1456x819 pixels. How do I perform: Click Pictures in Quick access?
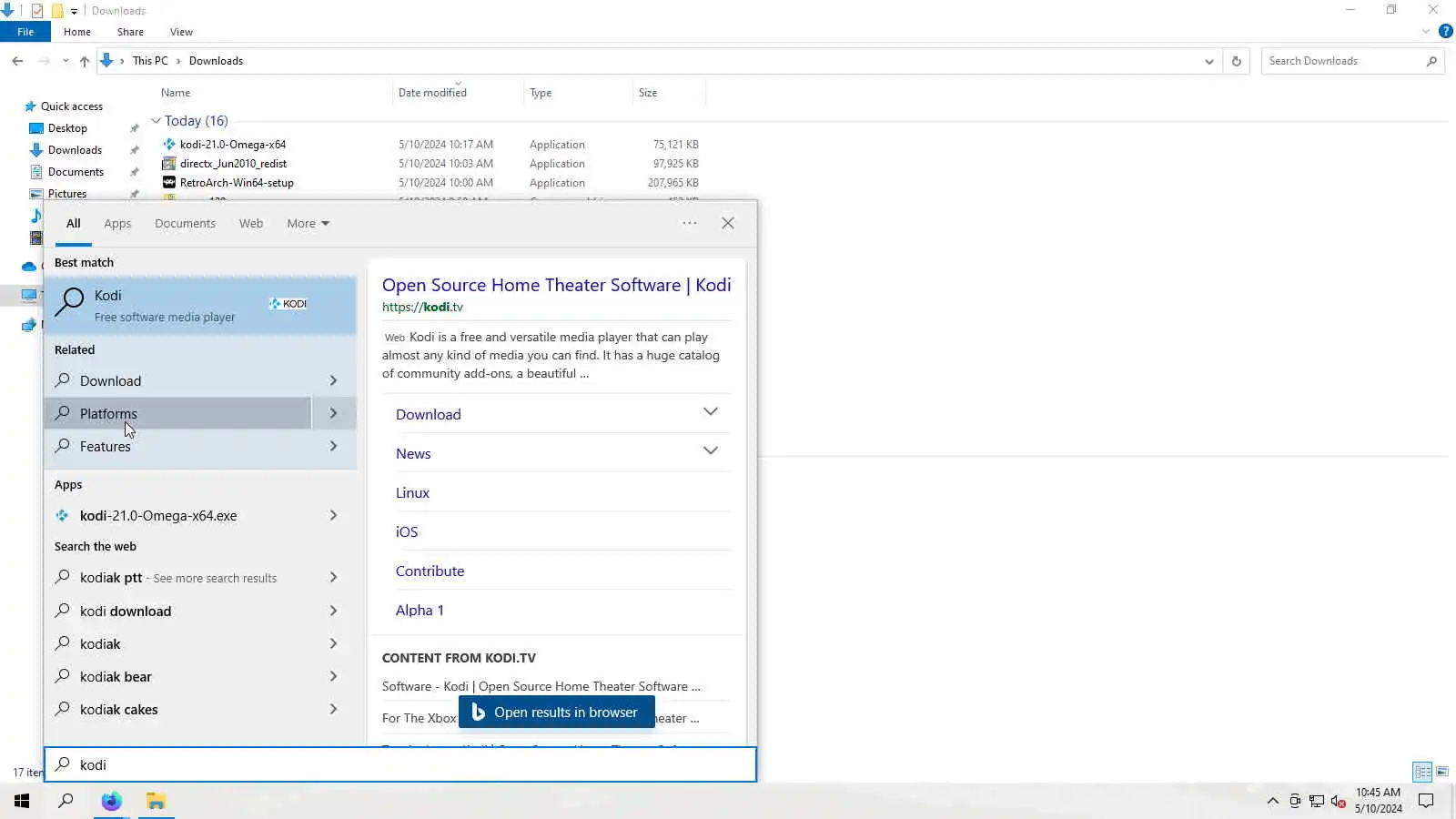[67, 194]
